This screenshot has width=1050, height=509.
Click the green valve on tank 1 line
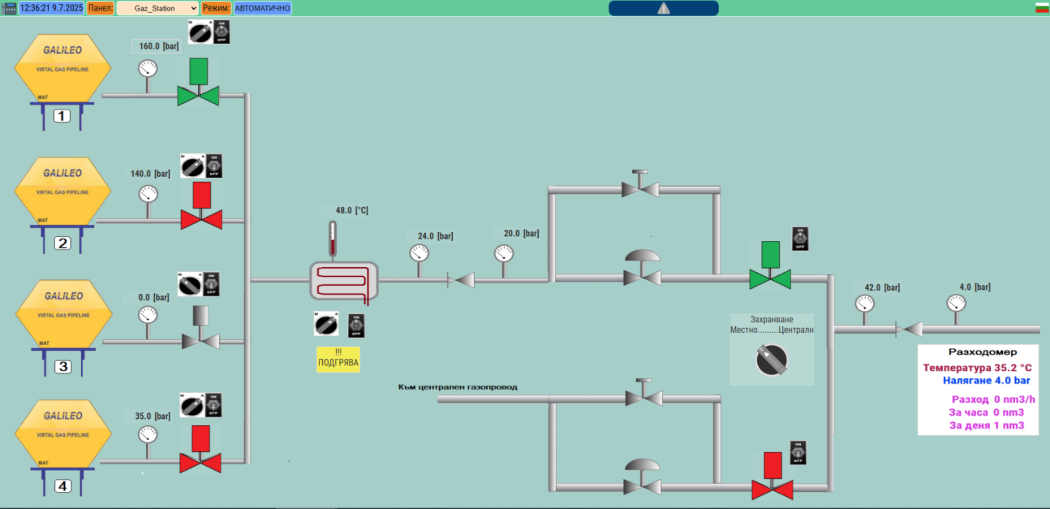tap(198, 82)
